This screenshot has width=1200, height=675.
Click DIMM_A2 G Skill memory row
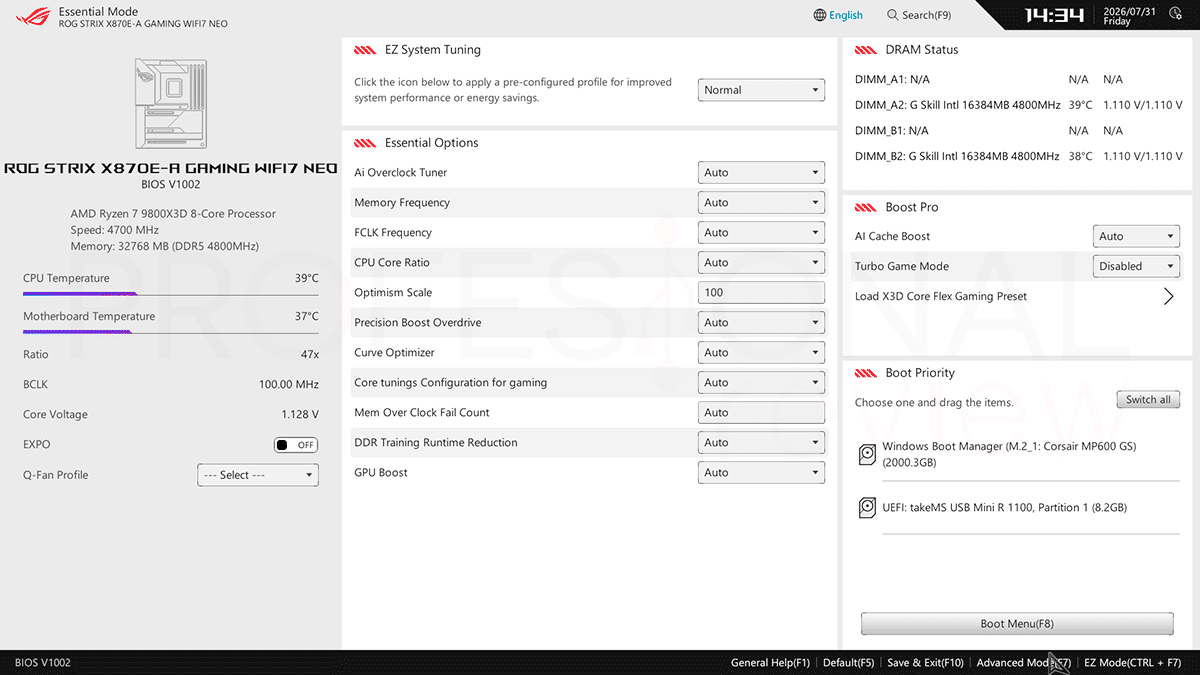click(x=1018, y=105)
